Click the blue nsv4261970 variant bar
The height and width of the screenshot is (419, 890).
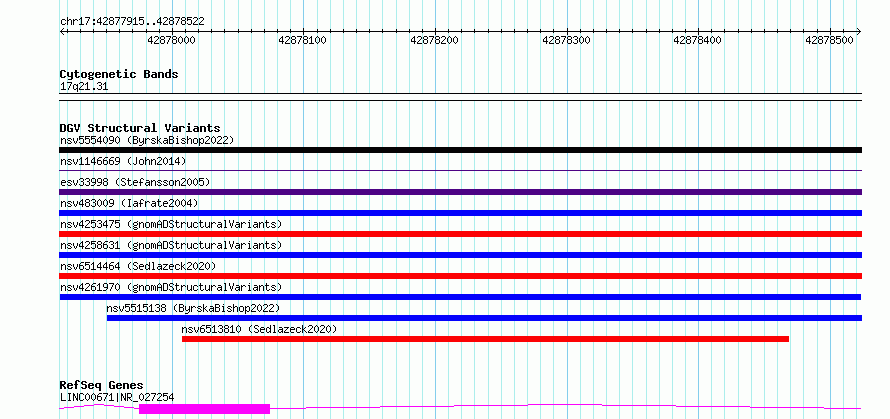click(460, 297)
